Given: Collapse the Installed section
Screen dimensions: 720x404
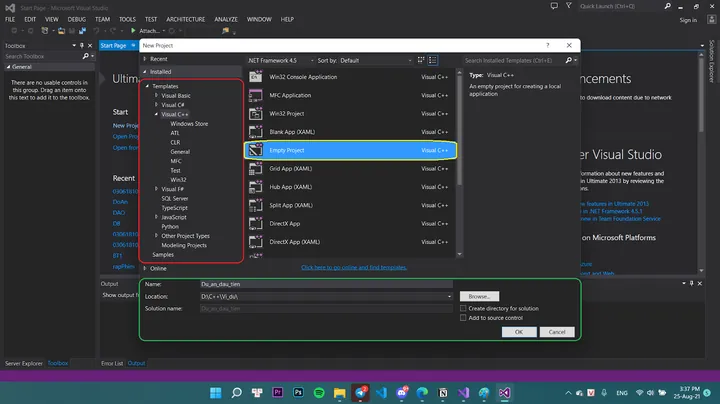Looking at the screenshot, I should pyautogui.click(x=145, y=72).
